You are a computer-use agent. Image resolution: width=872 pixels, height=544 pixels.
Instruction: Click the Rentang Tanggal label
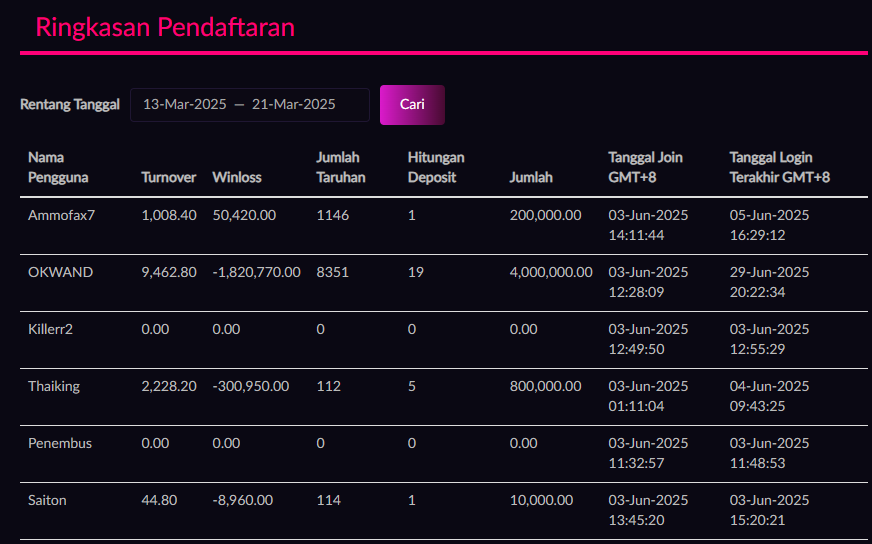pyautogui.click(x=70, y=105)
